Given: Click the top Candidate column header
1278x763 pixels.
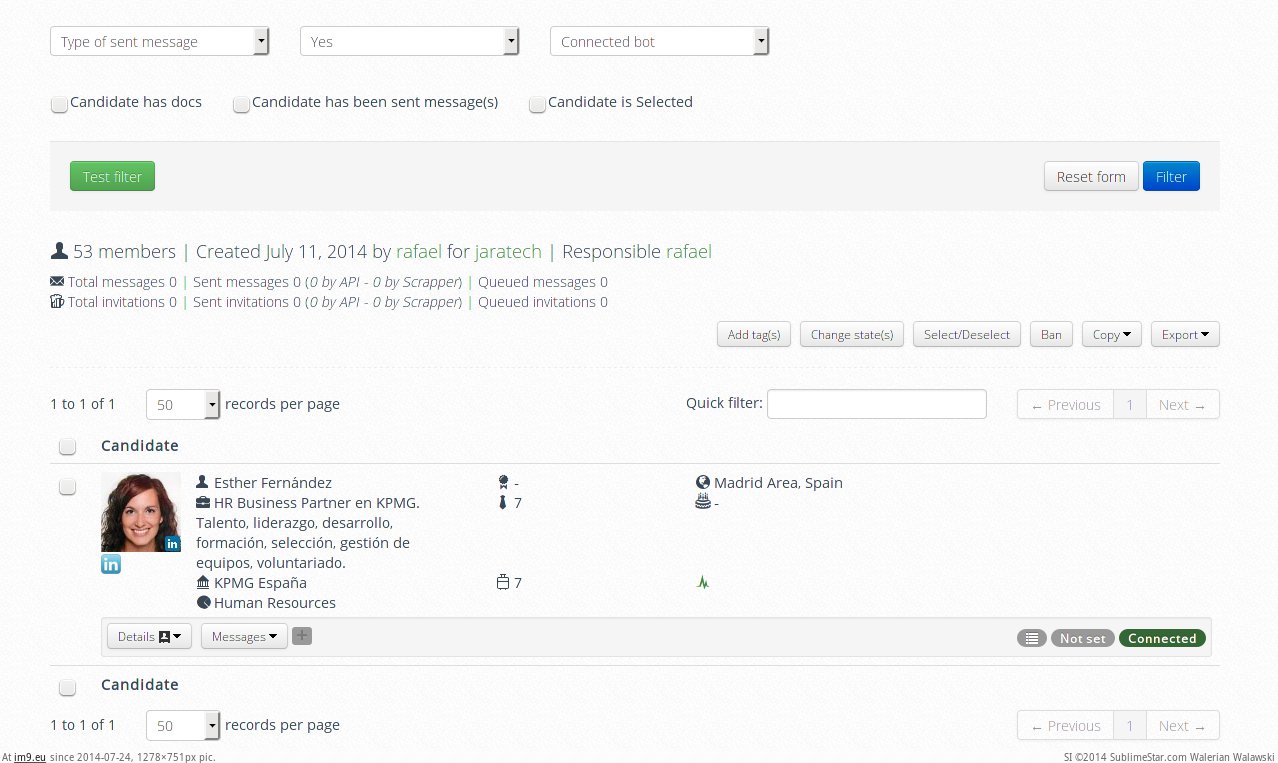Looking at the screenshot, I should [140, 445].
